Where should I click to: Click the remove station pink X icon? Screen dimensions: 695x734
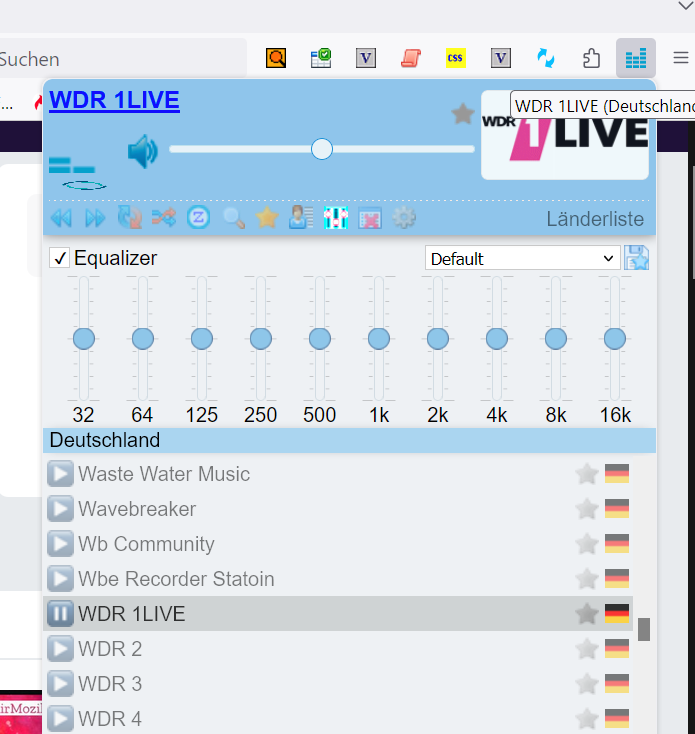[370, 218]
